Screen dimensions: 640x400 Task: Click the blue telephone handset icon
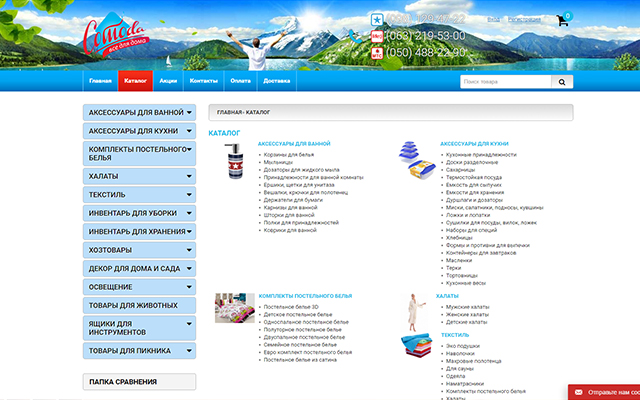(x=355, y=36)
